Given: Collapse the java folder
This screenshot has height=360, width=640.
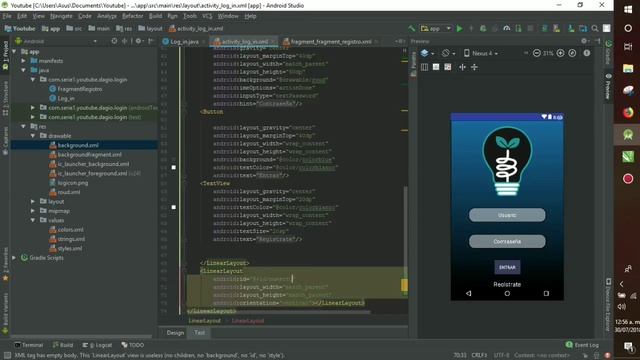Looking at the screenshot, I should coord(24,70).
